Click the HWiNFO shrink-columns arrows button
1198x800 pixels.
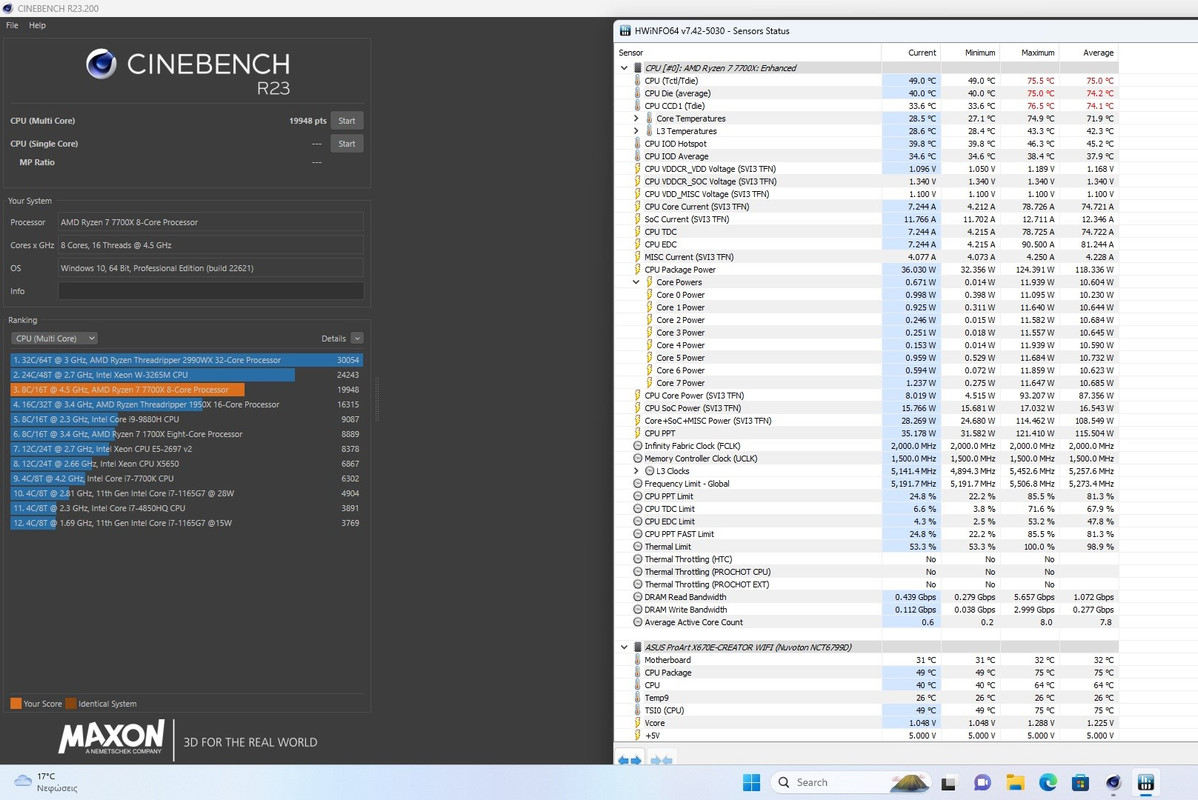(661, 760)
